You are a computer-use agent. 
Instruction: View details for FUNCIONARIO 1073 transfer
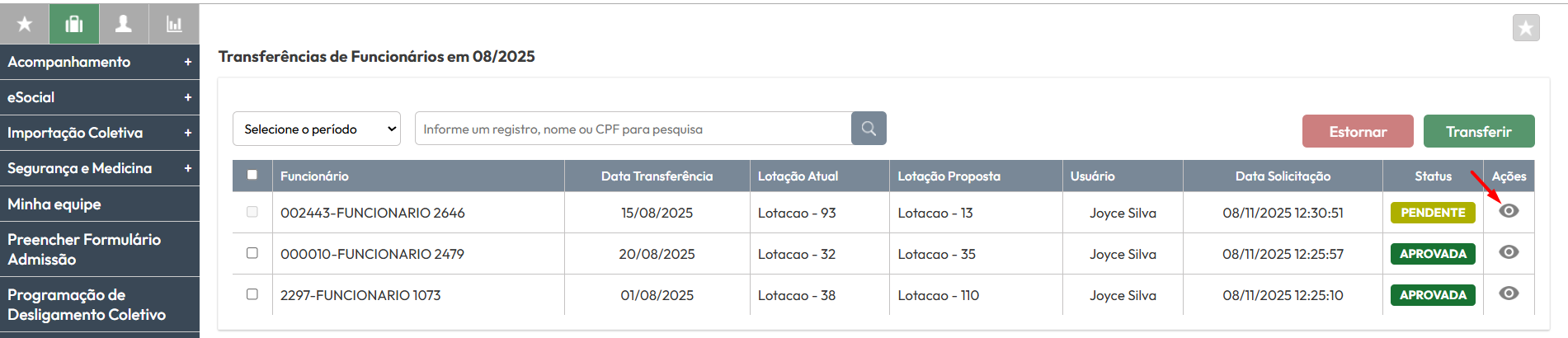click(1509, 293)
